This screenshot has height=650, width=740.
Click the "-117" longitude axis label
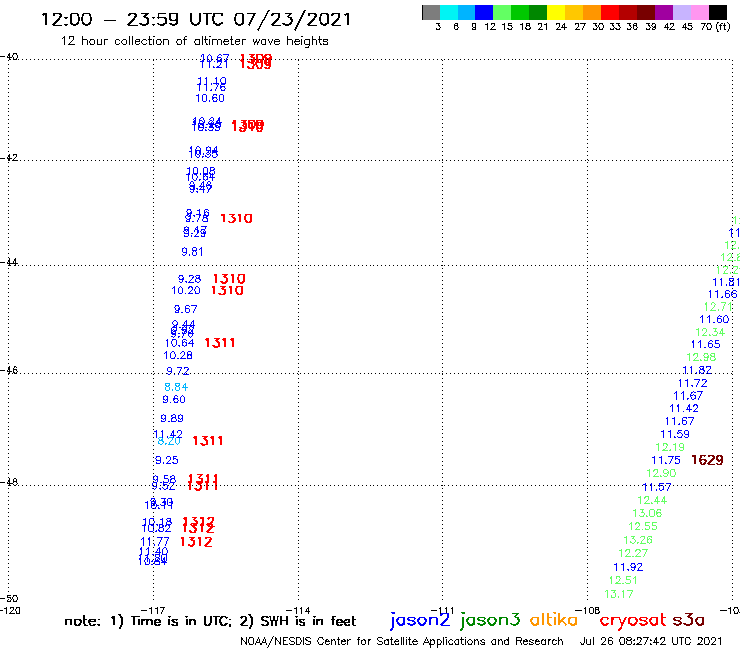[153, 610]
